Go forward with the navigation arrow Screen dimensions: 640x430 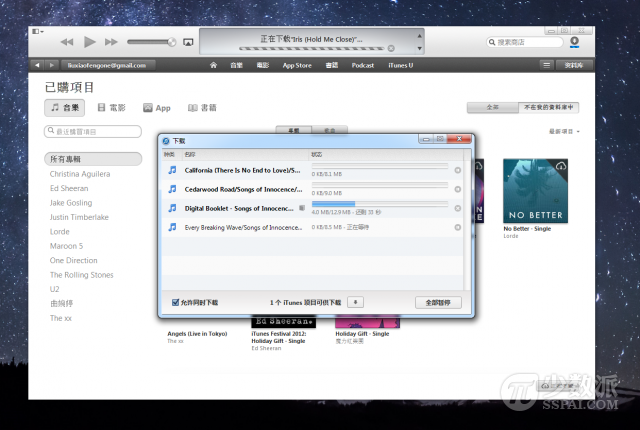(51, 65)
